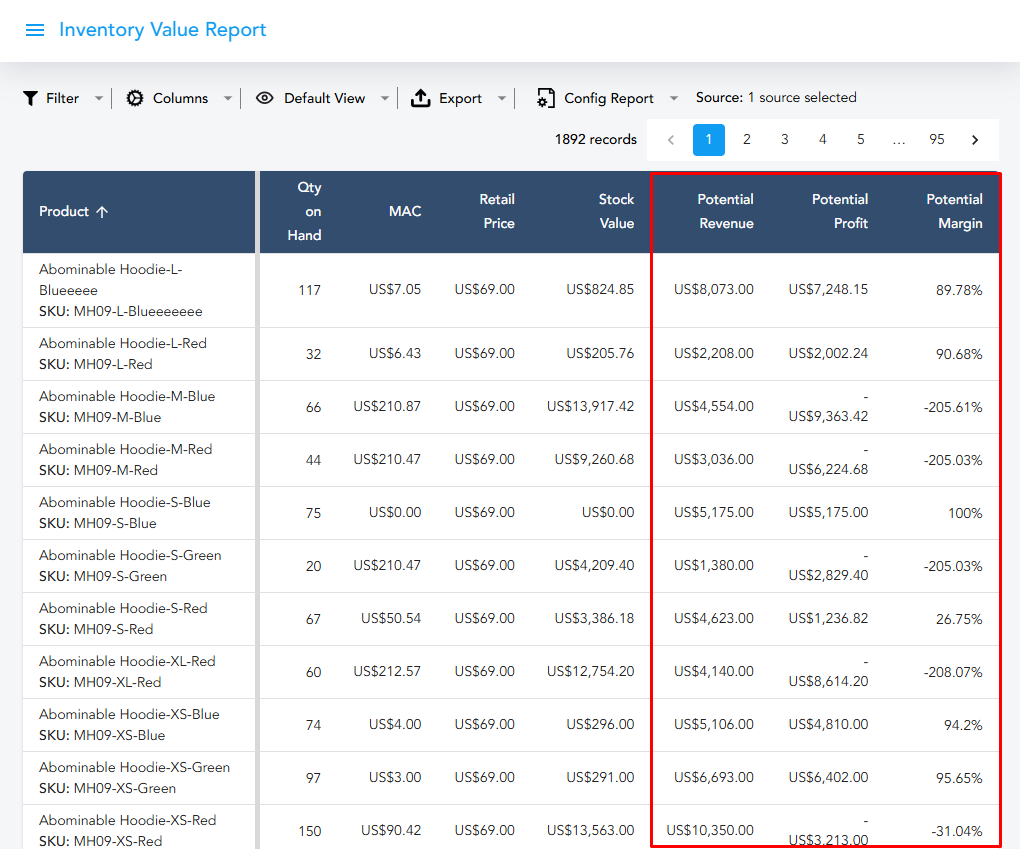Click the Columns gear icon
This screenshot has height=849, width=1020.
(135, 98)
